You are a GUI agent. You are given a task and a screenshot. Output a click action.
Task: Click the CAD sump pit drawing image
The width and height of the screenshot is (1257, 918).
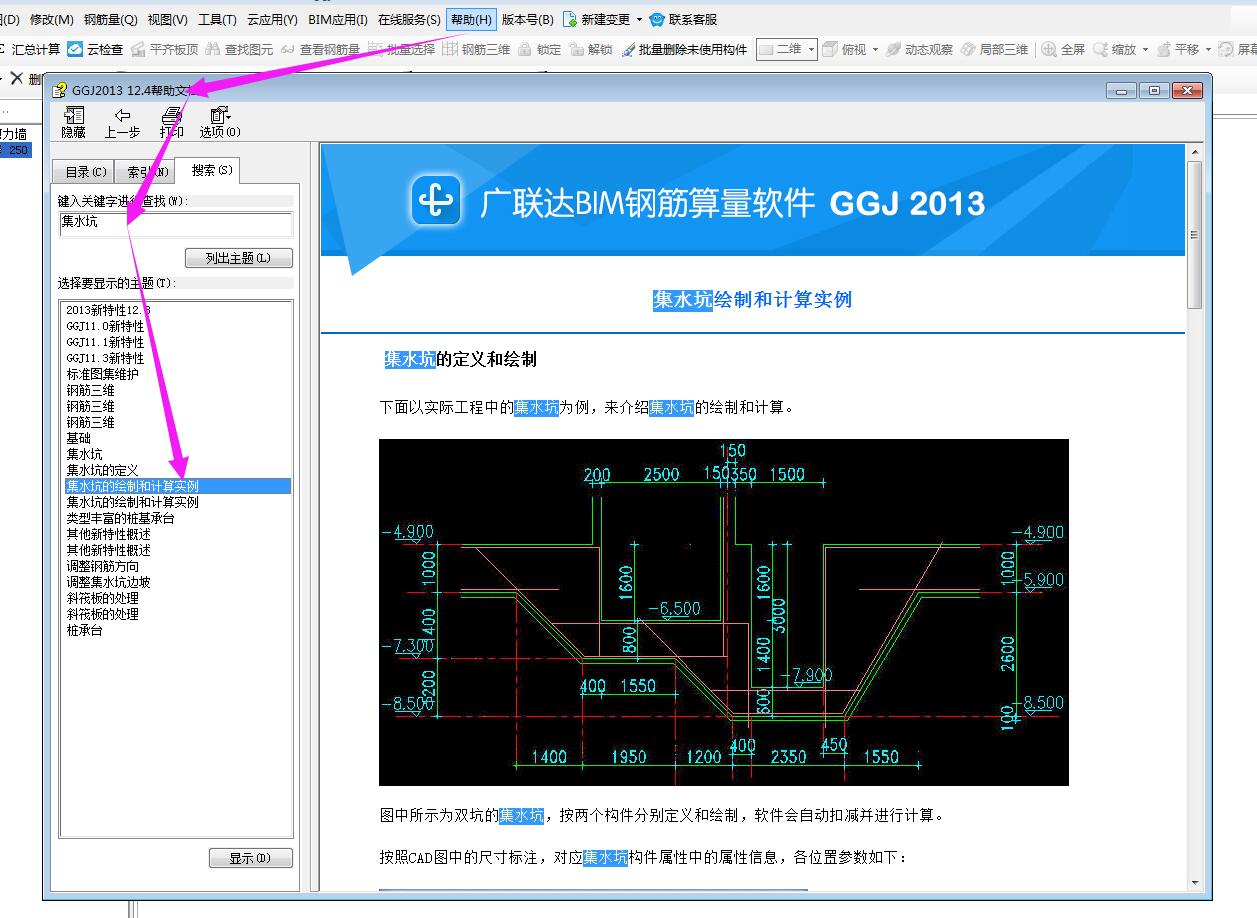(x=723, y=612)
